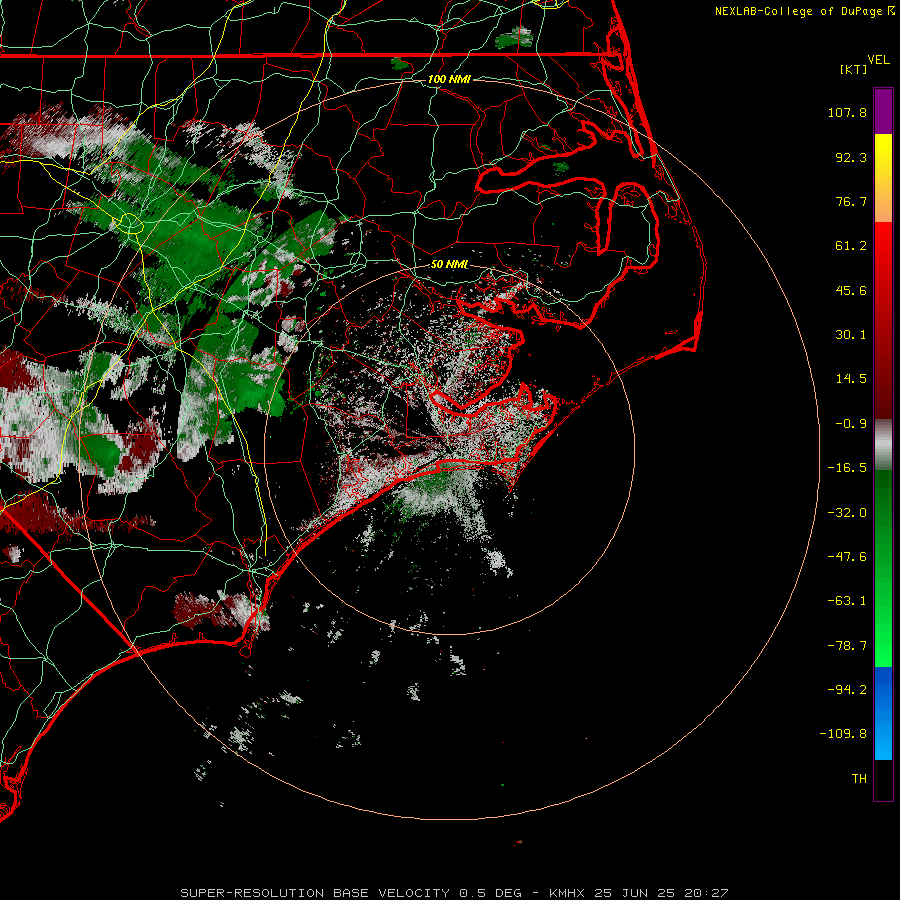Click the -32.0 legend value
The width and height of the screenshot is (900, 900).
(x=847, y=513)
